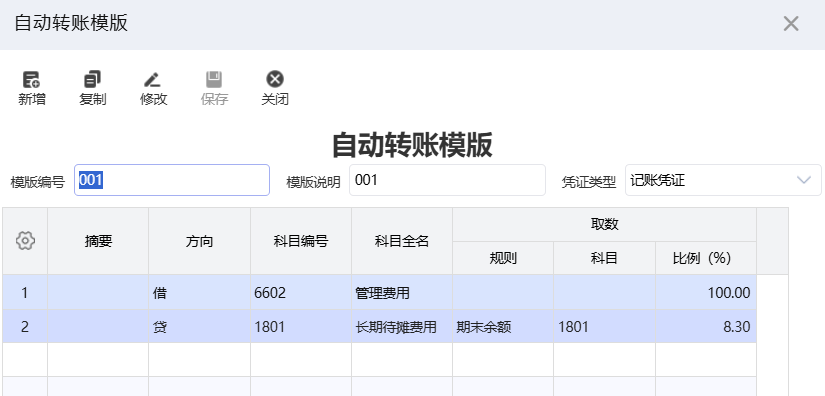Click the 借 direction cell

coord(199,292)
